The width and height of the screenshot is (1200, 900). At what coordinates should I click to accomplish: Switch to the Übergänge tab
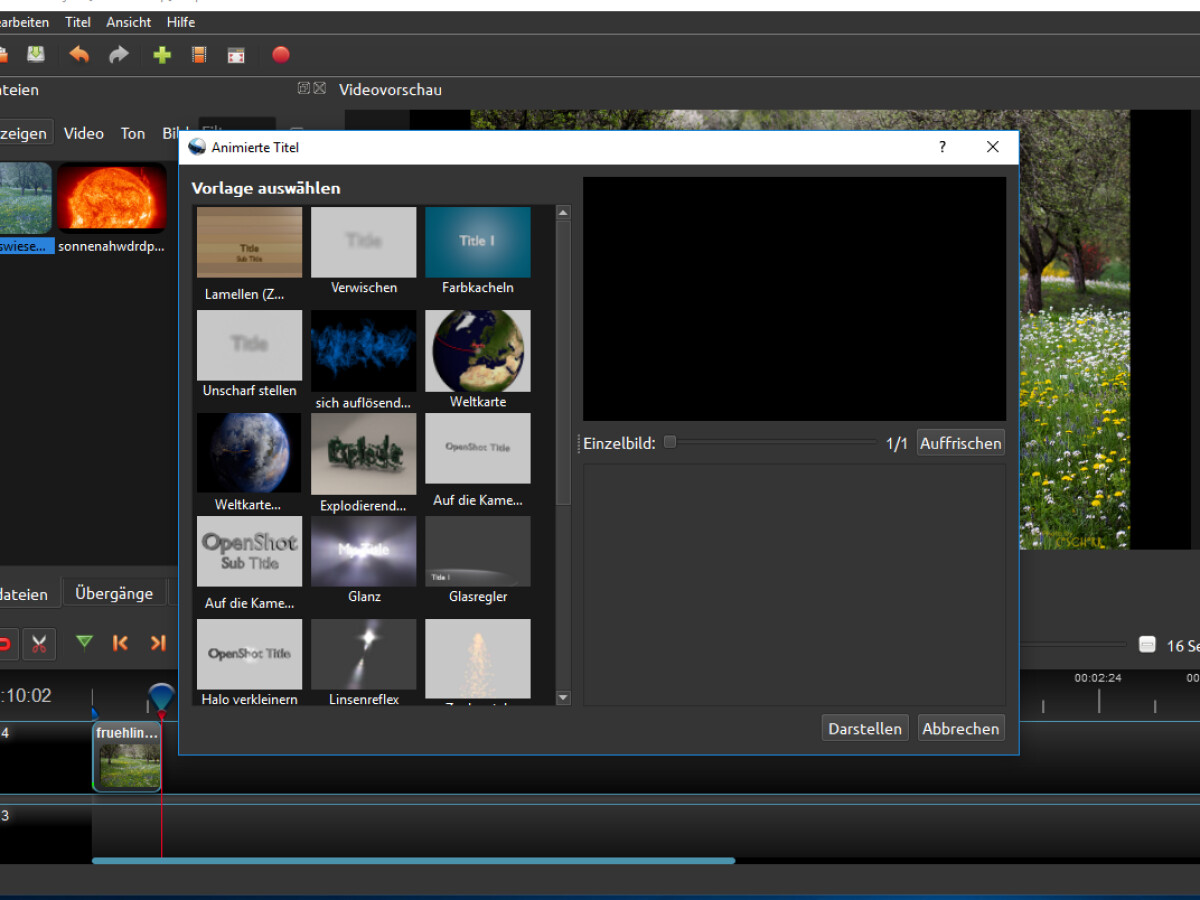click(x=114, y=593)
